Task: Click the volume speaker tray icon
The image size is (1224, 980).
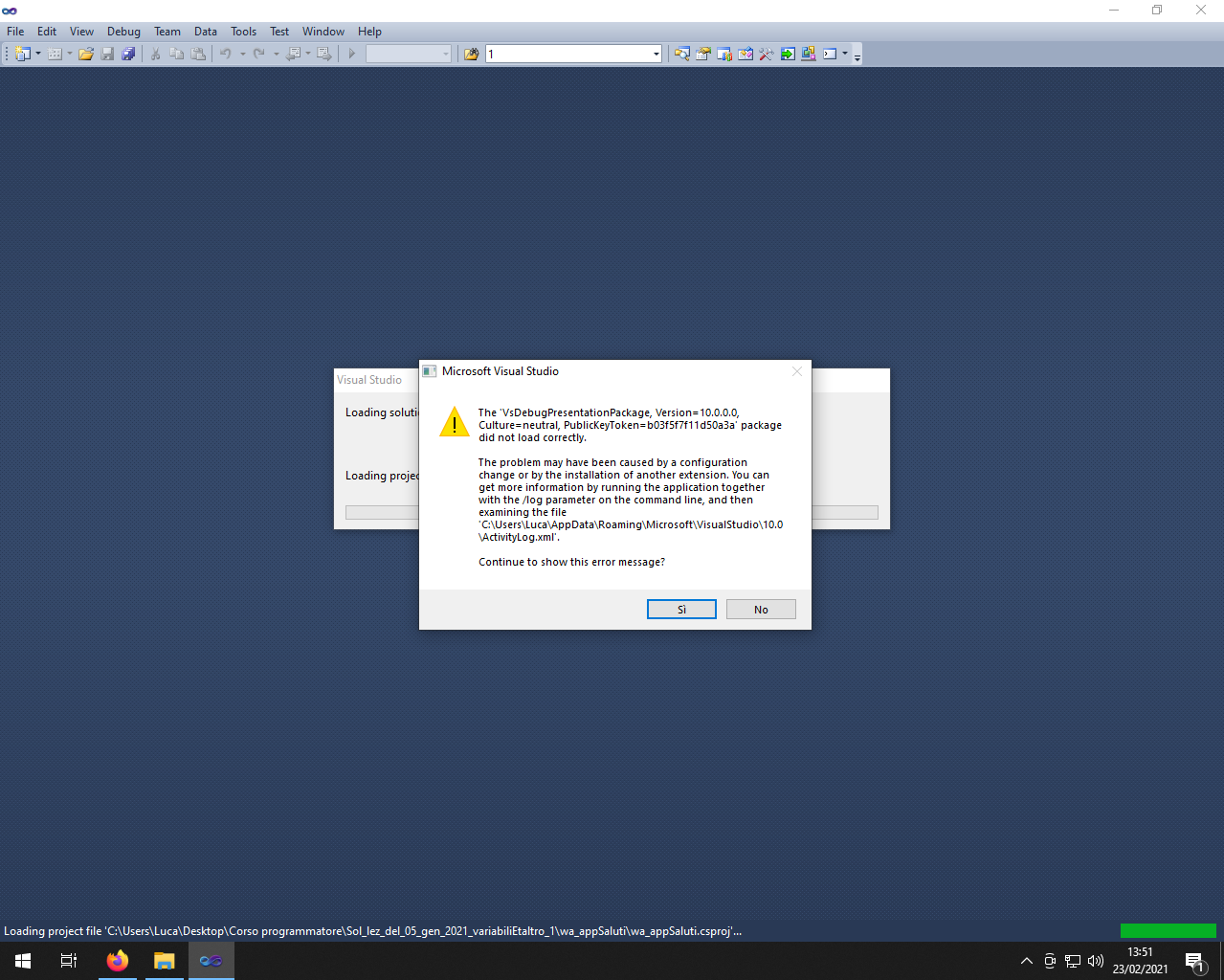Action: coord(1096,961)
